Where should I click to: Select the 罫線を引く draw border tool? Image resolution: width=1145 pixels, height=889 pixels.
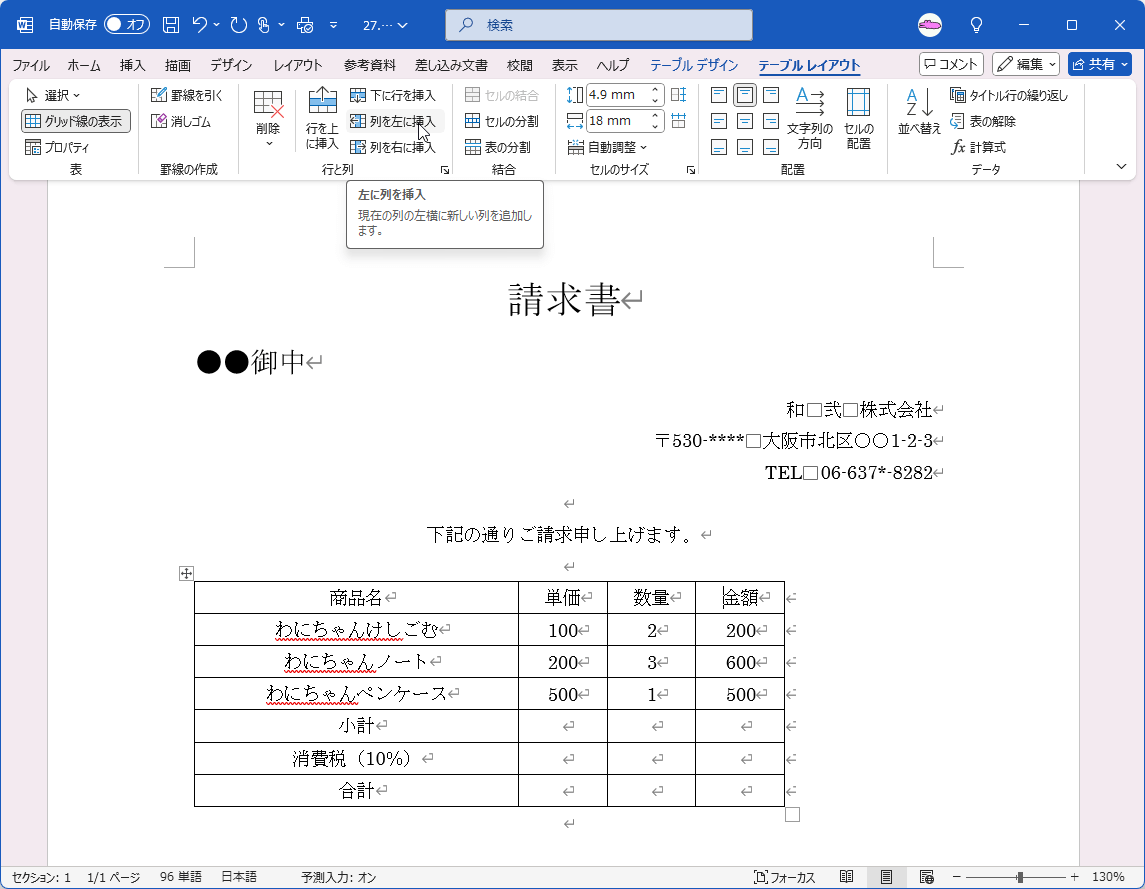186,94
